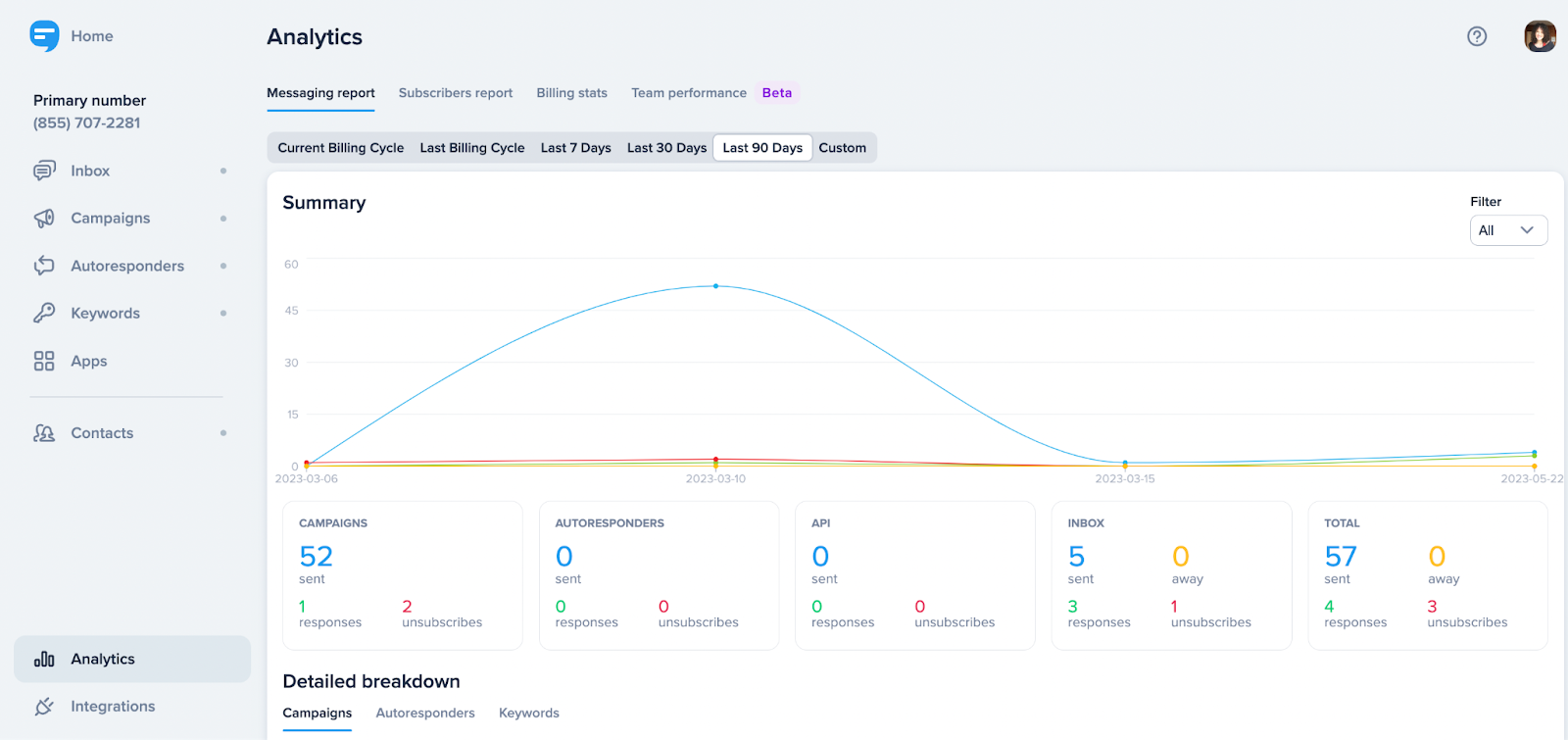Open the Keywords detailed breakdown tab
Image resolution: width=1568 pixels, height=740 pixels.
[x=528, y=714]
